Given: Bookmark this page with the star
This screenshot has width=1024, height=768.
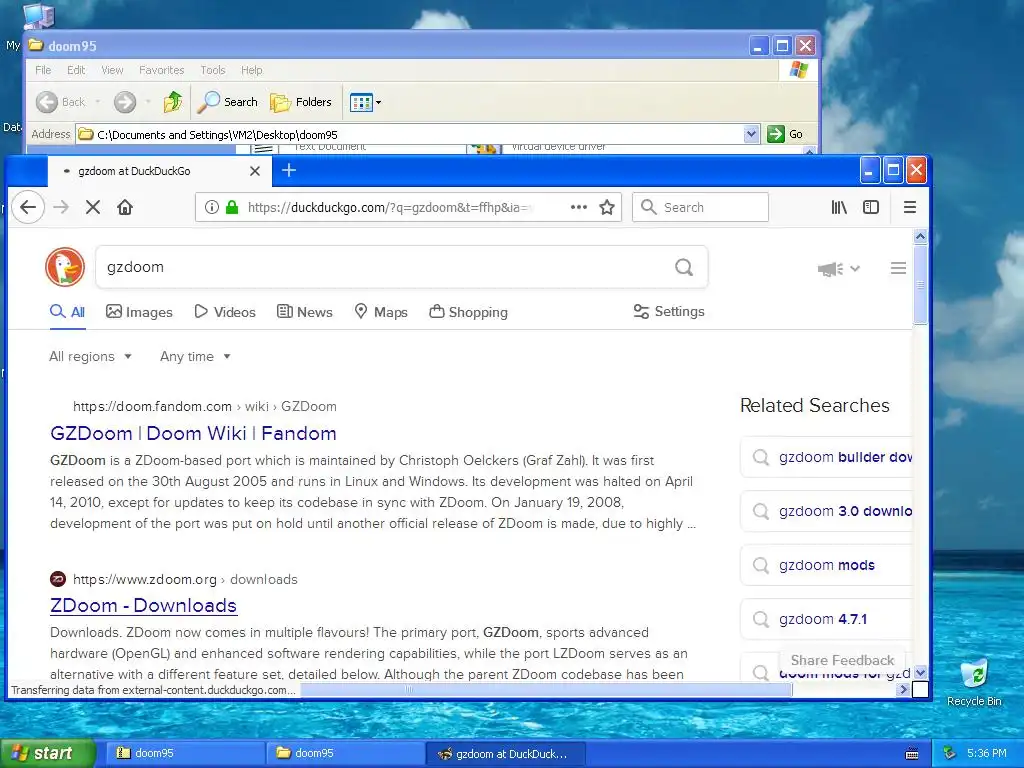Looking at the screenshot, I should pyautogui.click(x=607, y=208).
